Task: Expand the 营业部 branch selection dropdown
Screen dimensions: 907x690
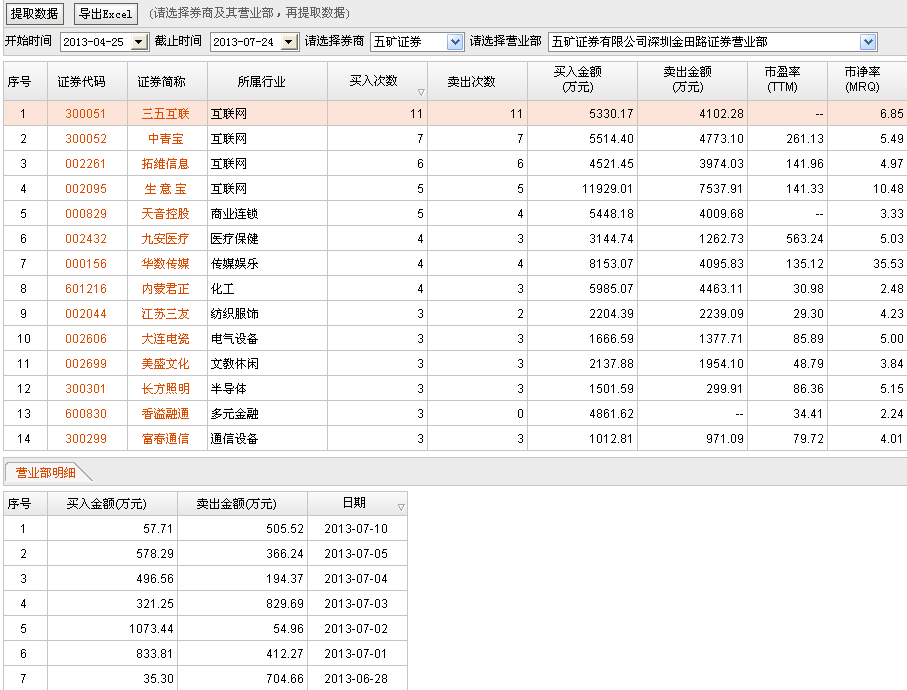Action: click(x=867, y=42)
